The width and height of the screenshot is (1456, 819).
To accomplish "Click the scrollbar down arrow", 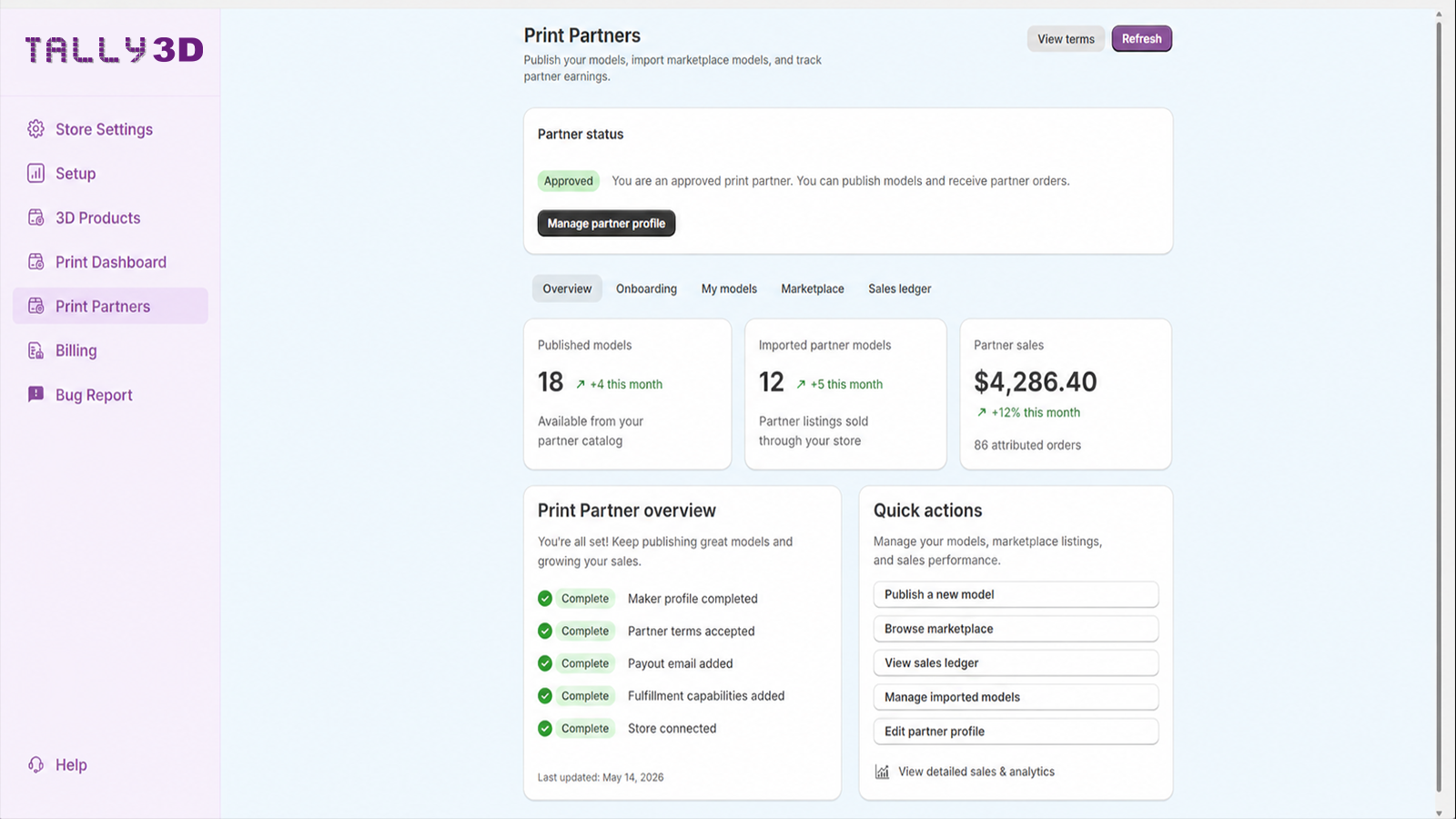I will pos(1439,813).
